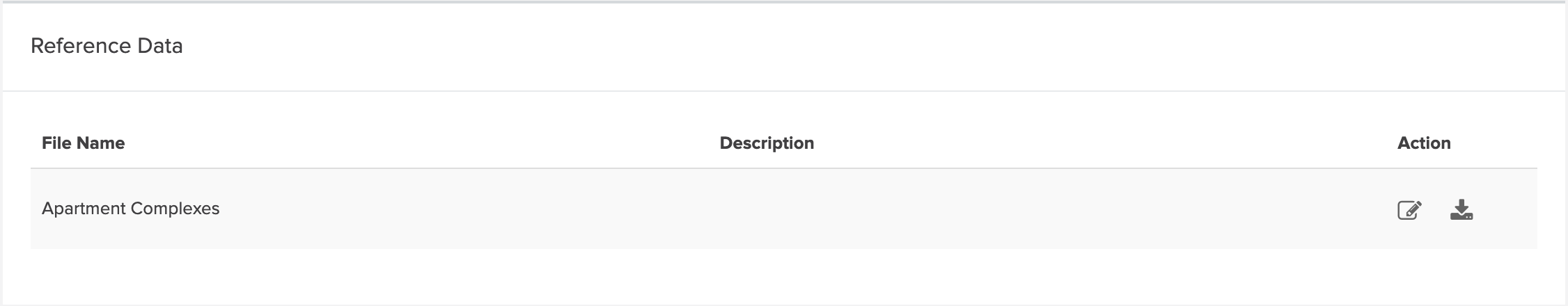This screenshot has height=306, width=1568.
Task: Click the icon right of the edit pencil
Action: [x=1461, y=209]
